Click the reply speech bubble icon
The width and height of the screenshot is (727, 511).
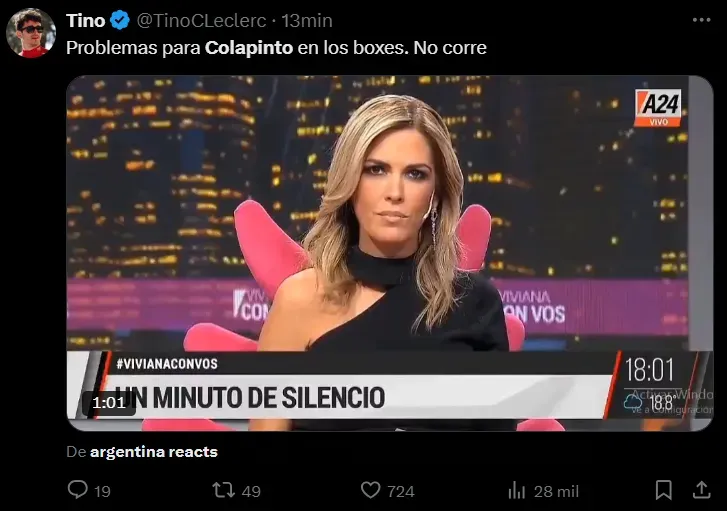[77, 490]
